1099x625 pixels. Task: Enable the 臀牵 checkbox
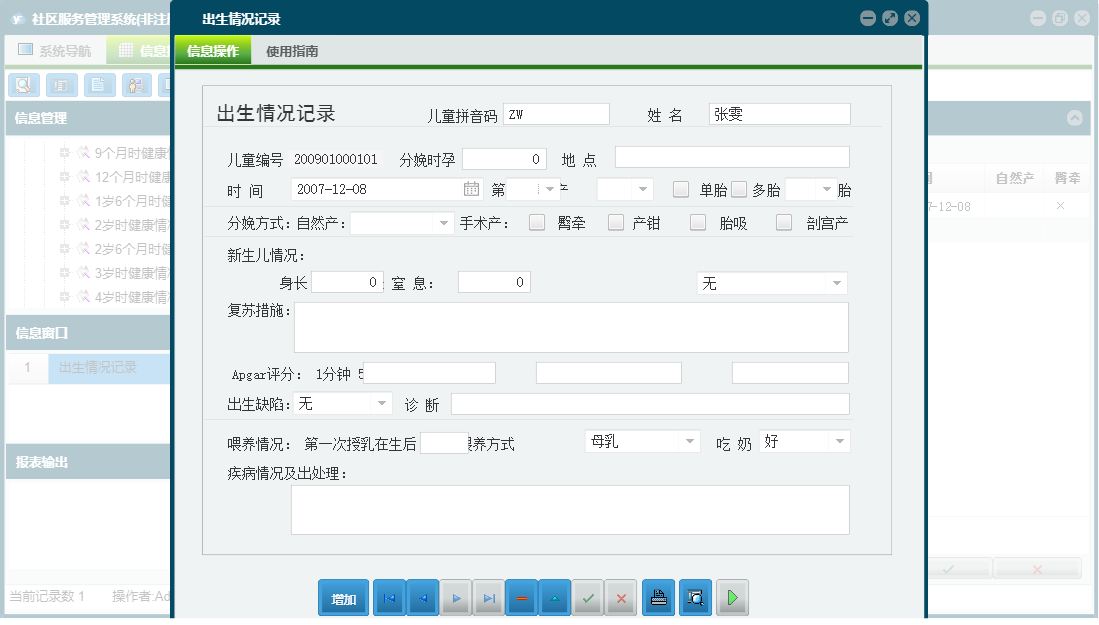point(537,223)
